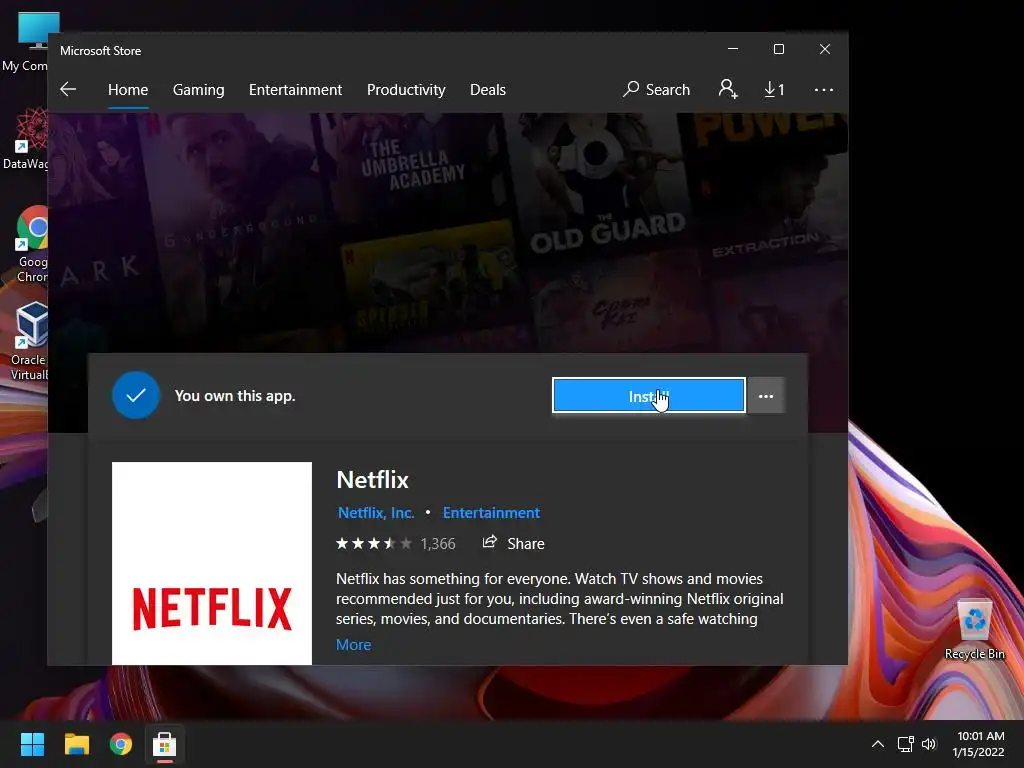Click the Netflix logo thumbnail

212,563
